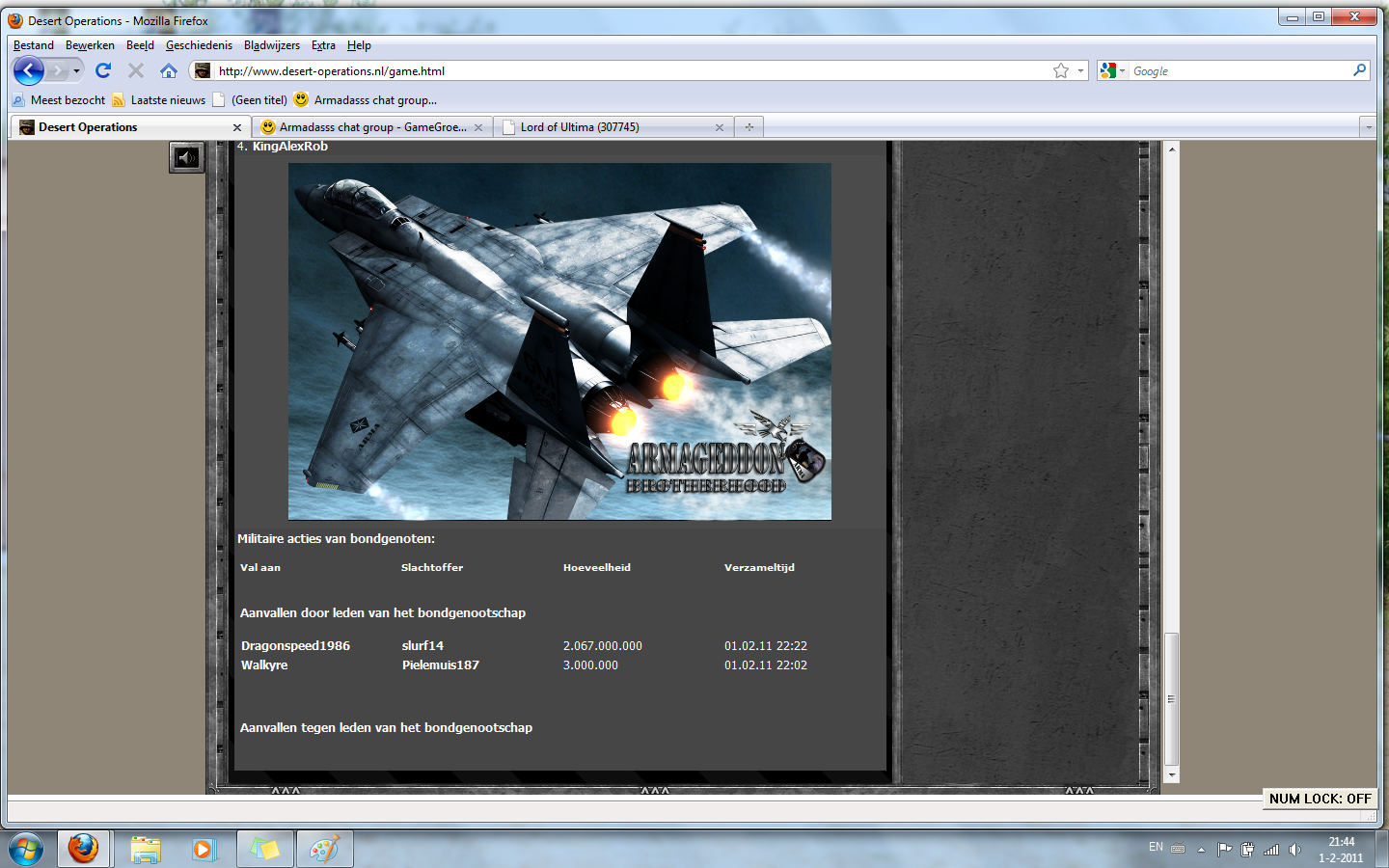1389x868 pixels.
Task: Go back with Firefox back arrow
Action: coord(28,70)
